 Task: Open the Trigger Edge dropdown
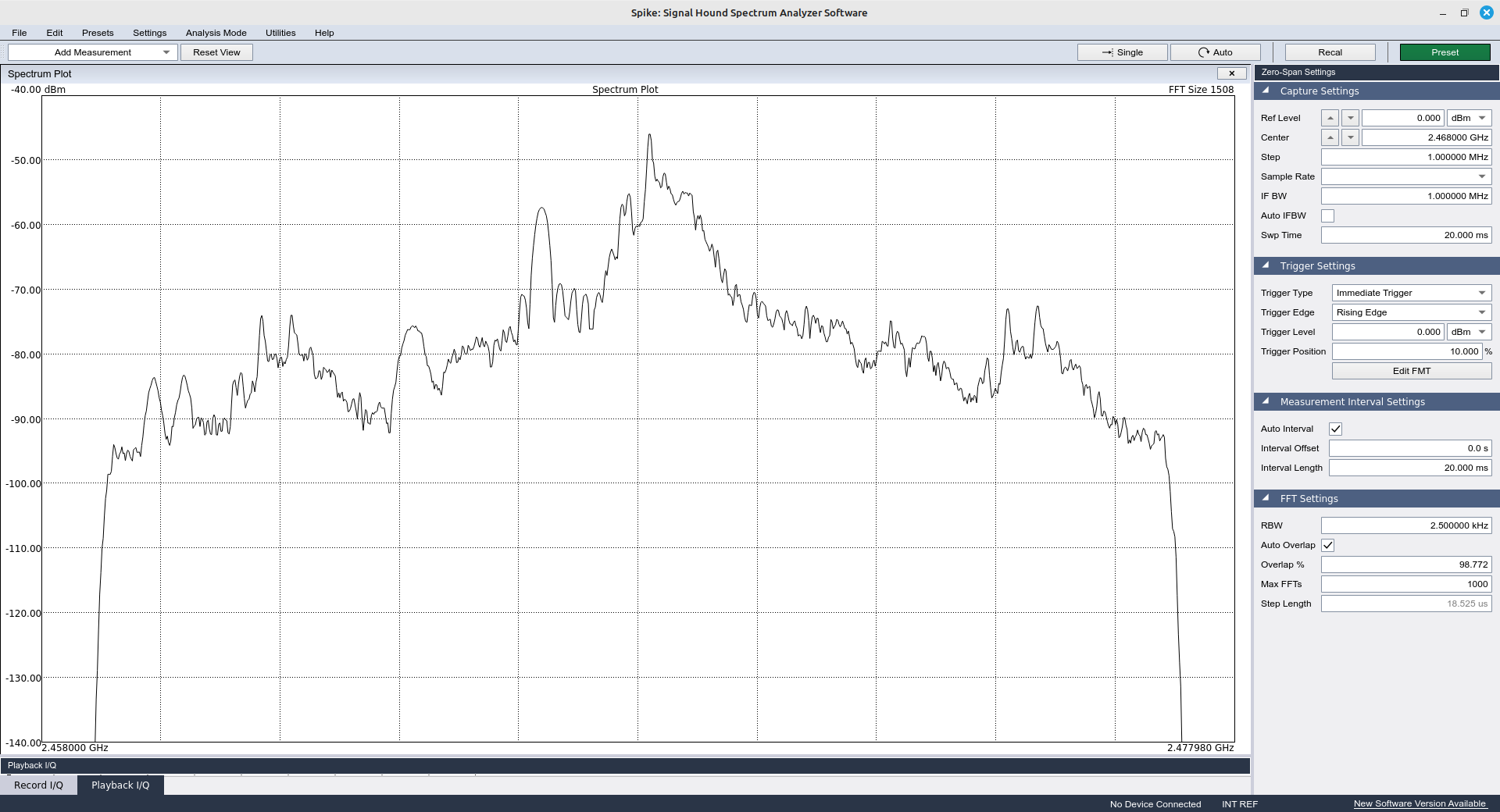(1412, 312)
